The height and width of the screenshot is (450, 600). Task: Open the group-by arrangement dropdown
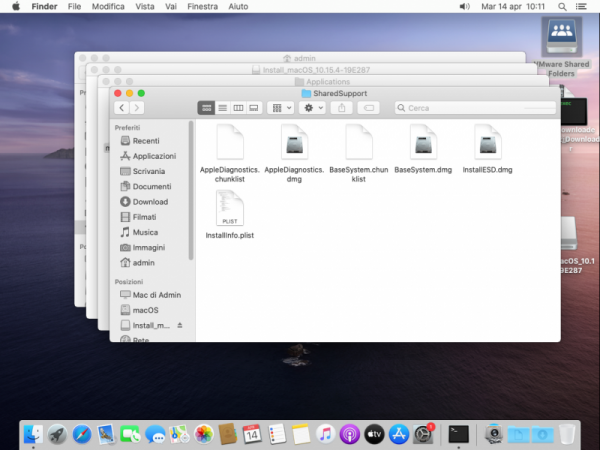280,108
